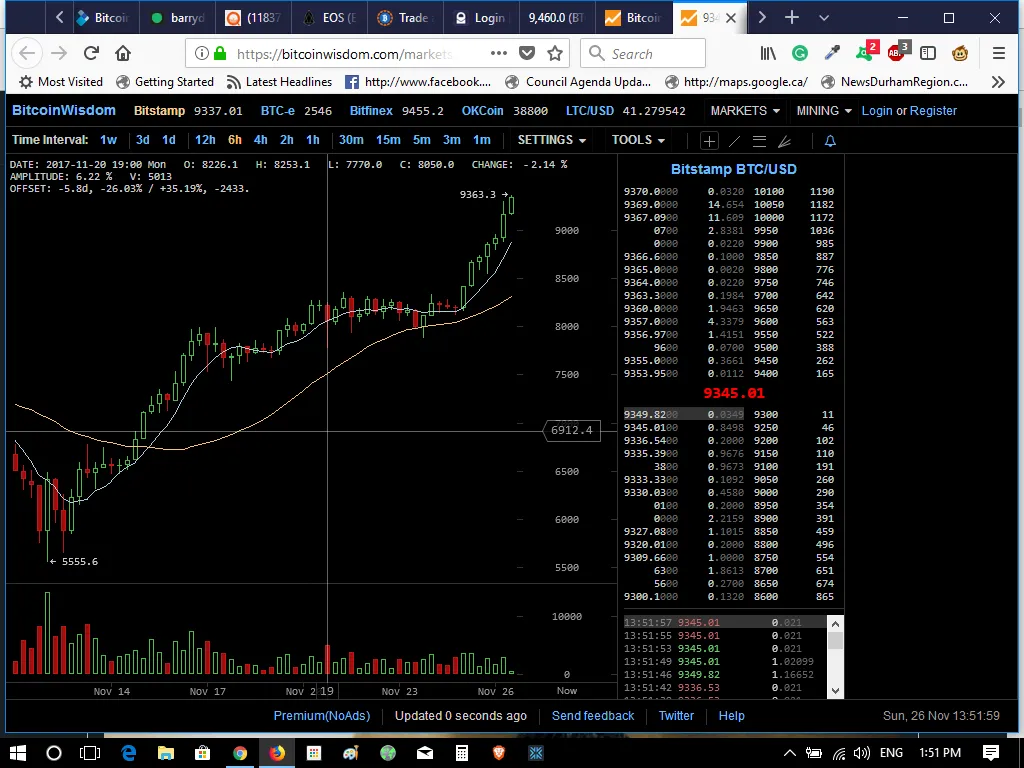
Task: Select the 6h time interval
Action: [x=234, y=140]
